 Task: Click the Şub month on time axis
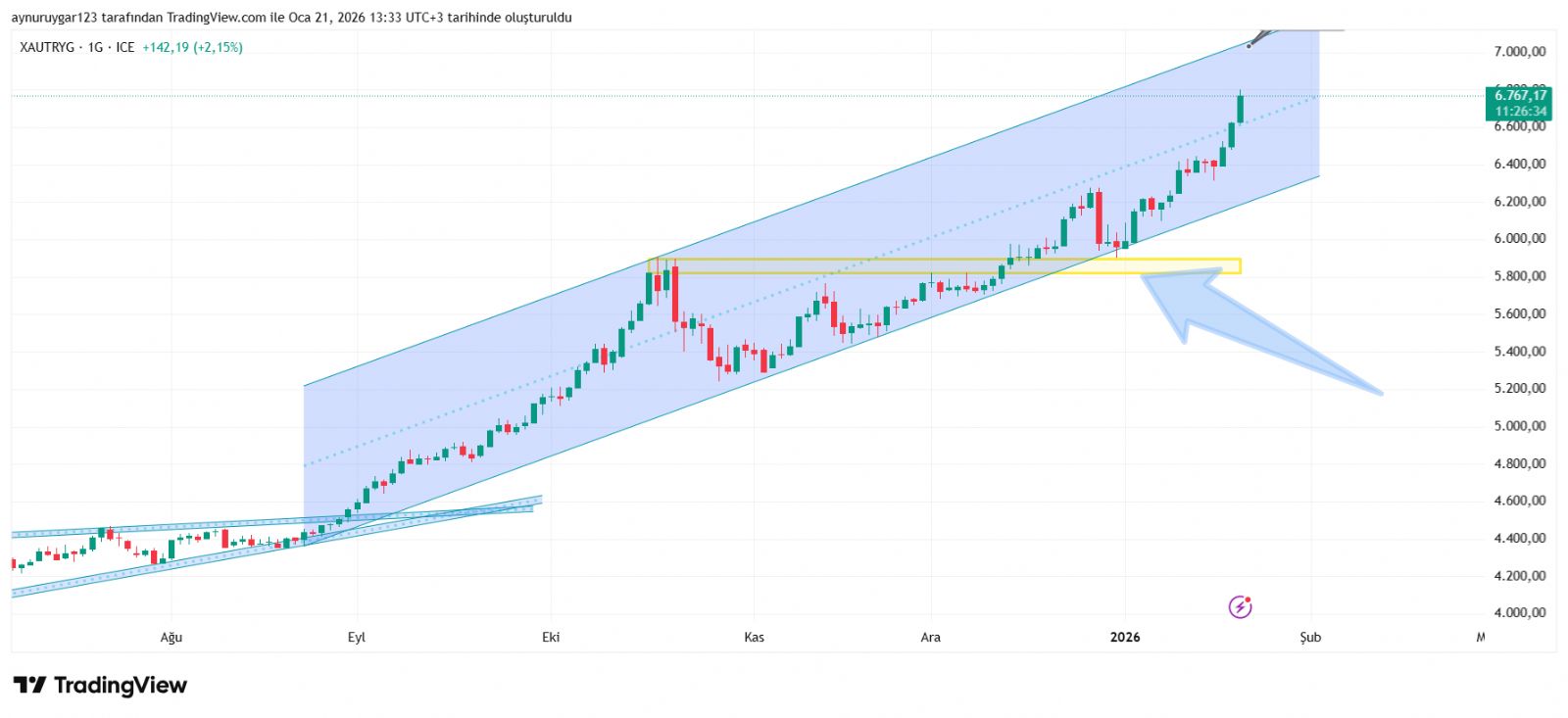pos(1310,638)
